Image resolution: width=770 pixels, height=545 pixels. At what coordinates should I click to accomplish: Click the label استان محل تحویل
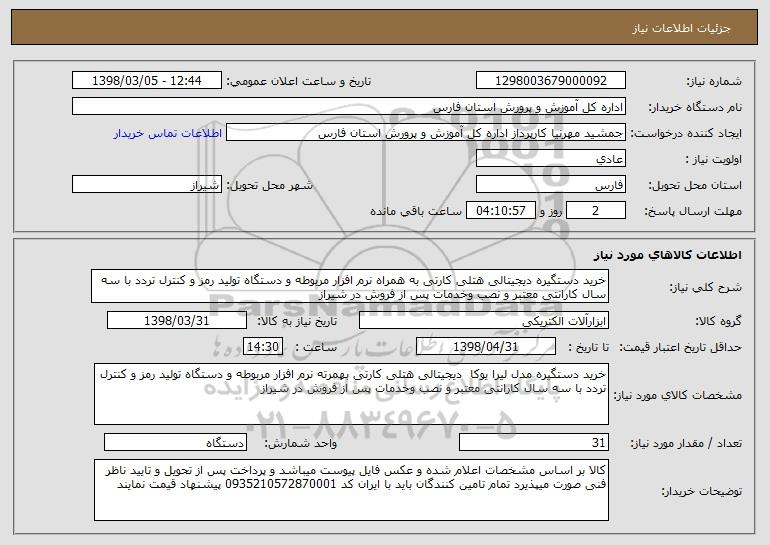695,185
